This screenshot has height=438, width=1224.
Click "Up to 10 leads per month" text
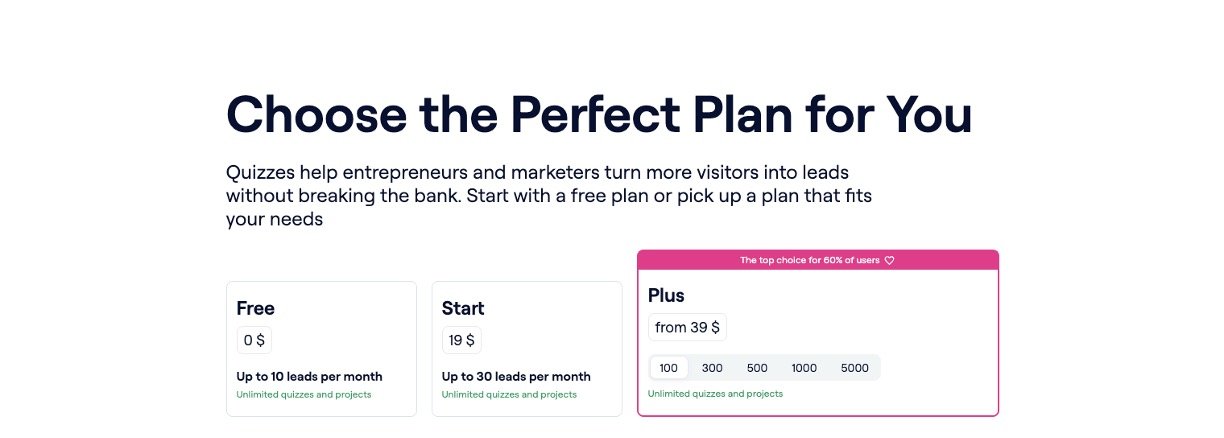point(309,377)
